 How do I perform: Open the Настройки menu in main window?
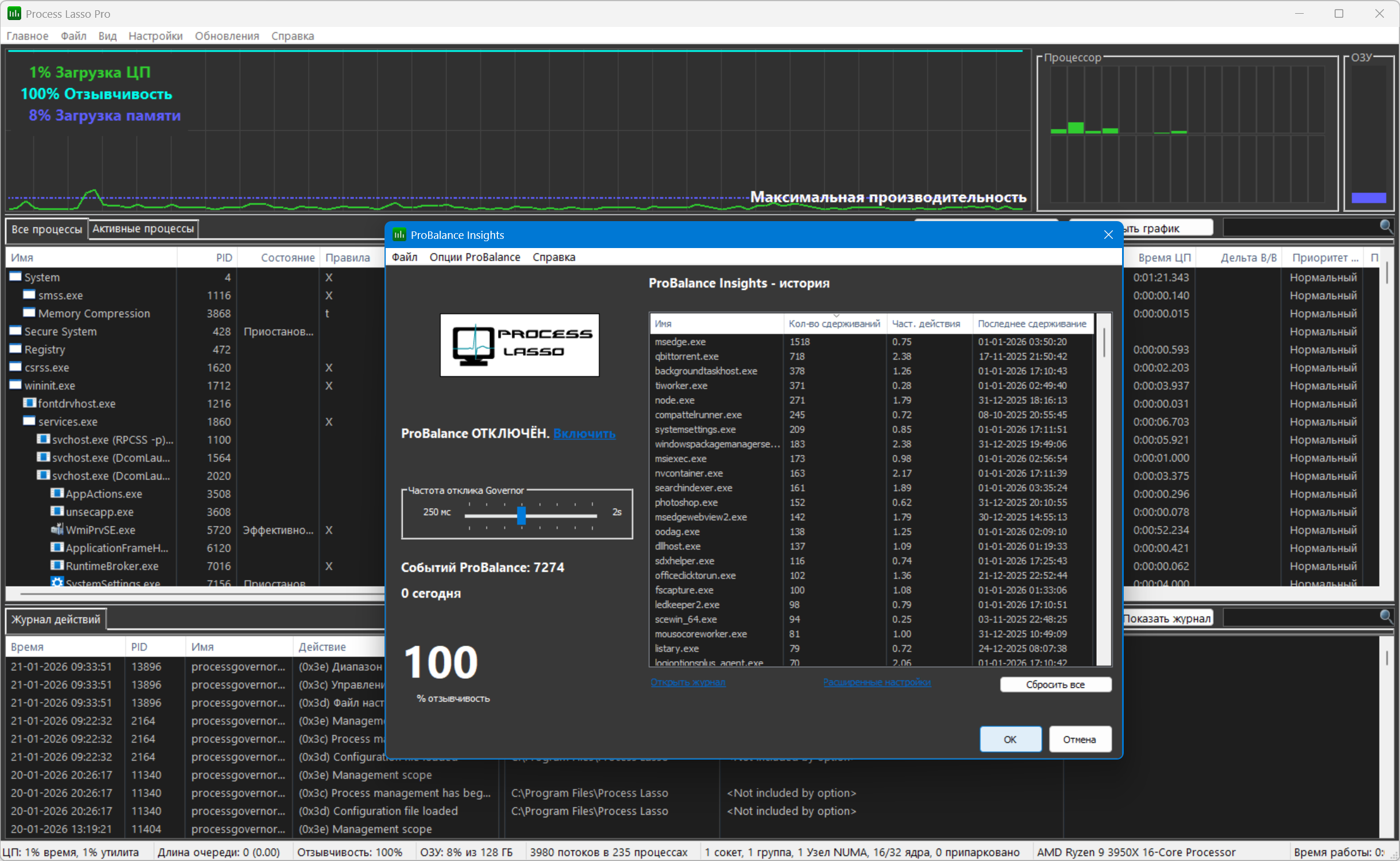(x=155, y=36)
